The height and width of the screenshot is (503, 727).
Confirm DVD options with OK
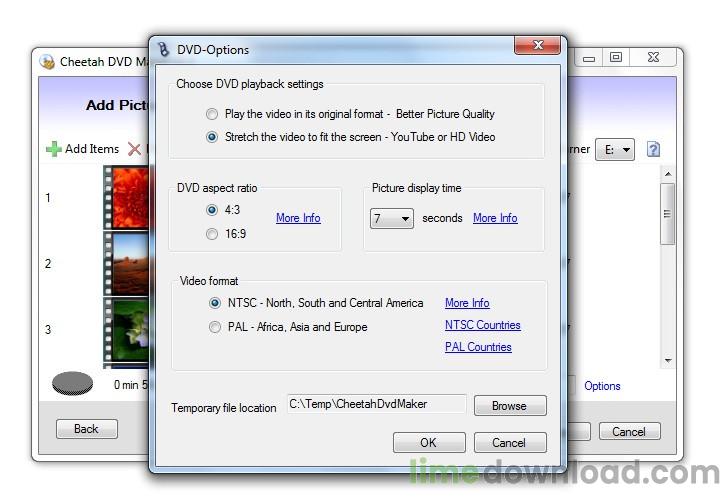pyautogui.click(x=429, y=443)
